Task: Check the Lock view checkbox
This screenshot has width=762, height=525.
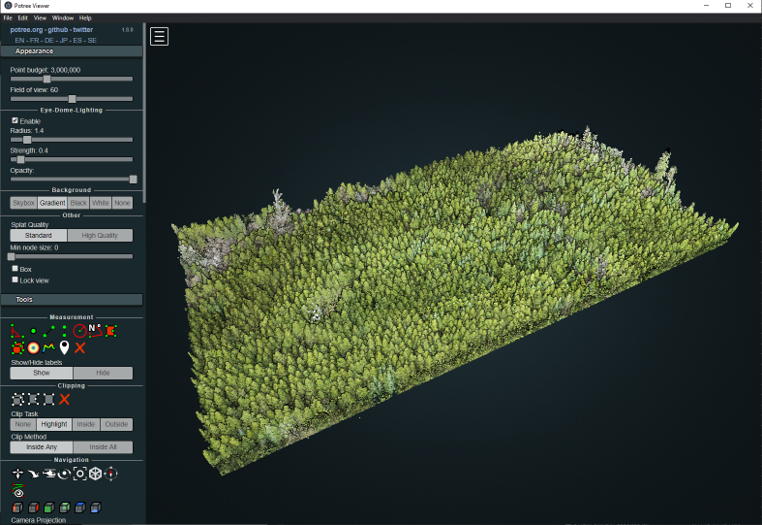Action: coord(15,280)
